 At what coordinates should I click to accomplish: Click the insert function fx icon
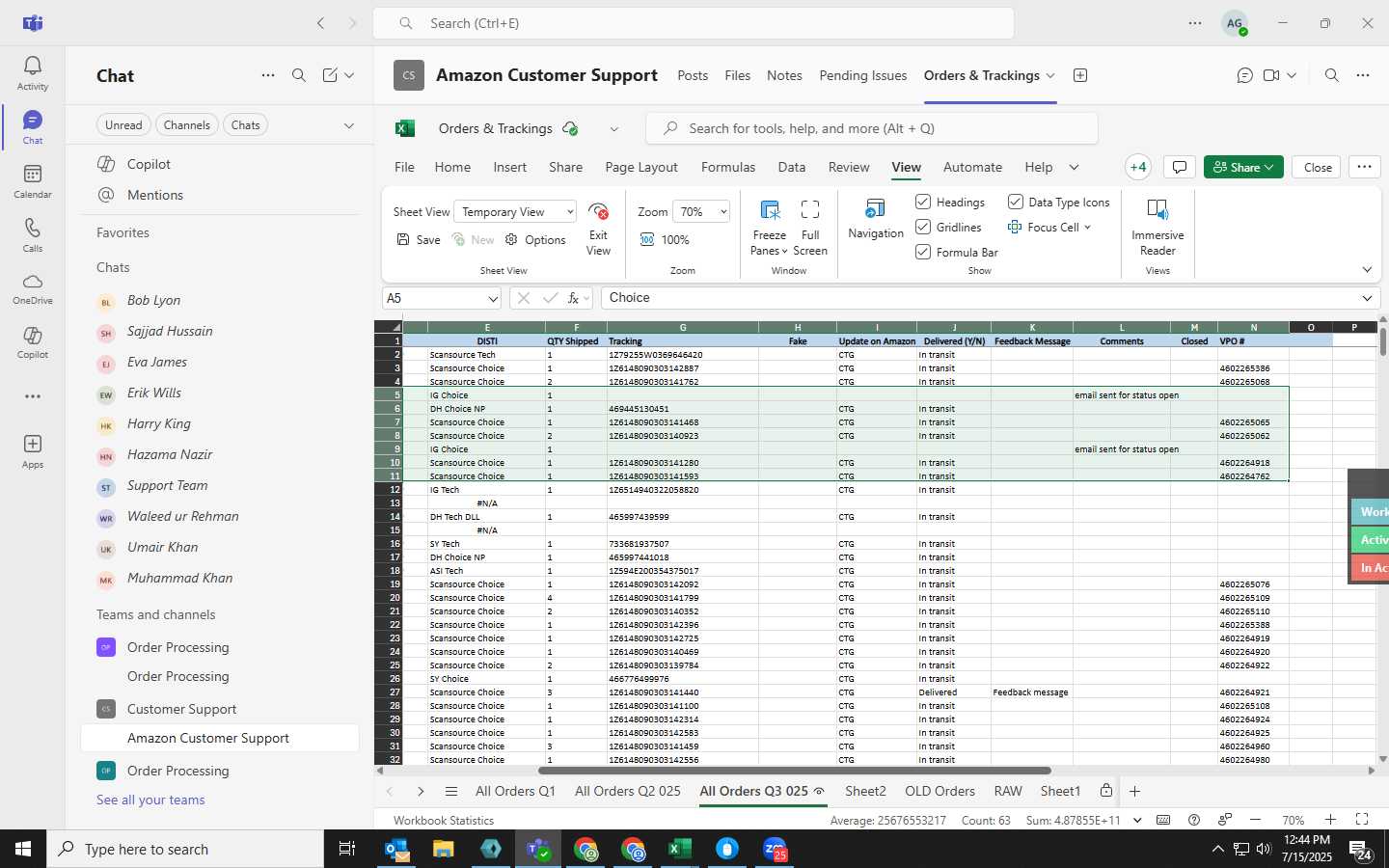(x=573, y=298)
